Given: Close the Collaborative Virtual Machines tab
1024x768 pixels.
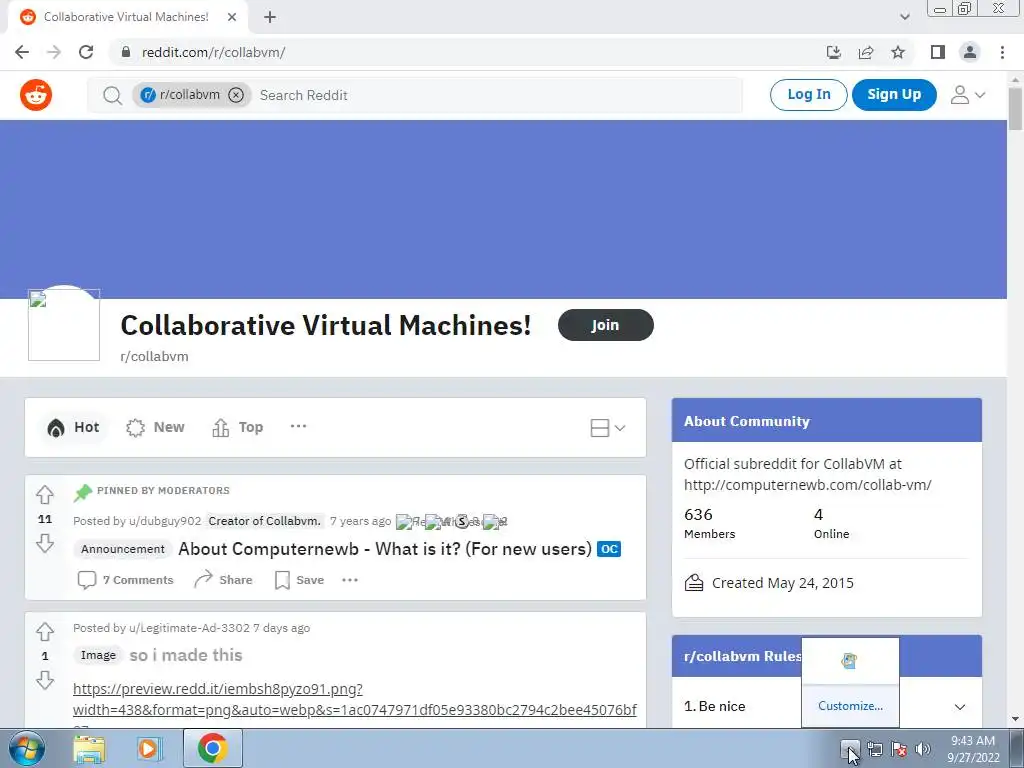Looking at the screenshot, I should tap(232, 17).
